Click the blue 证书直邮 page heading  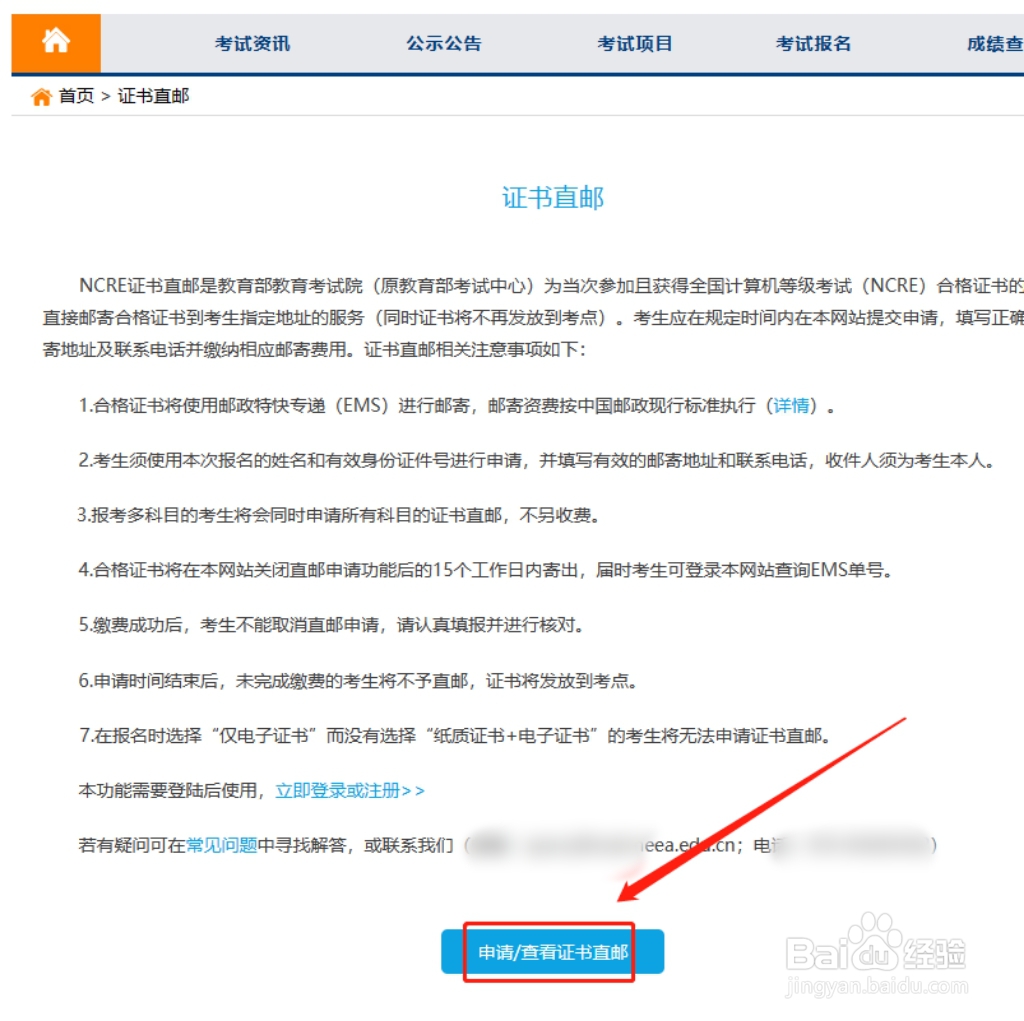click(554, 197)
